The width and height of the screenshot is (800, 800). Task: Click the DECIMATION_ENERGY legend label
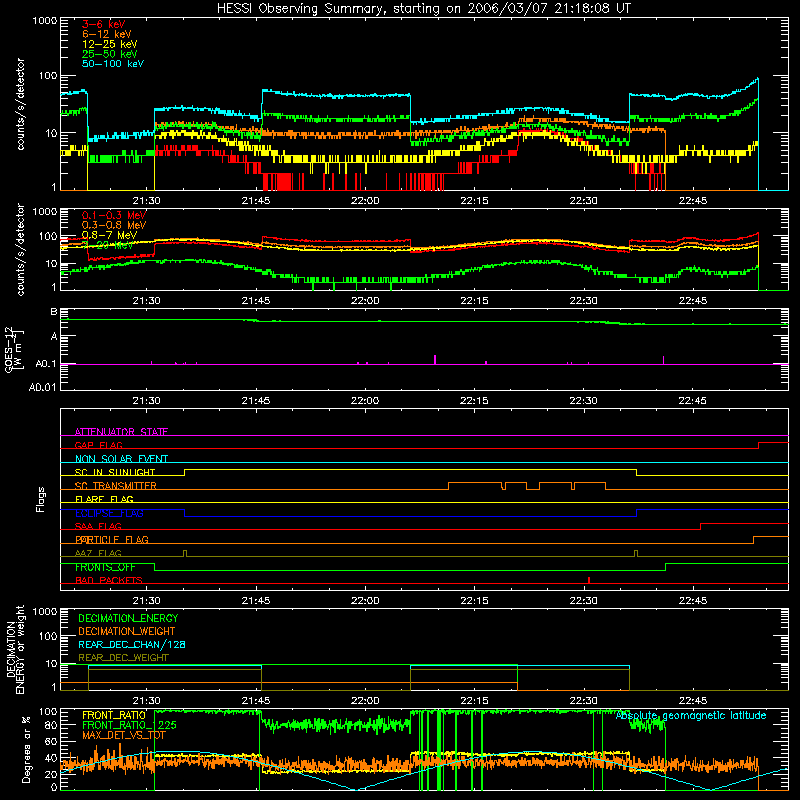click(x=128, y=618)
